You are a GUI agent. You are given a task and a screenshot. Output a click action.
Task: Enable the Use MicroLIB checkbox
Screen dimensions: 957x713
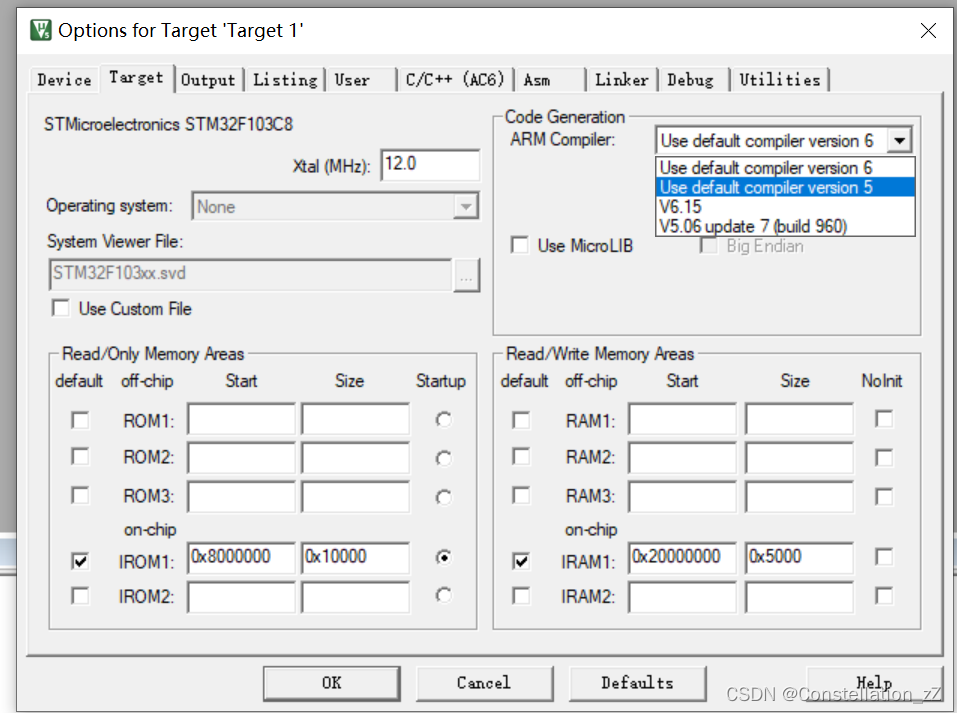tap(520, 245)
